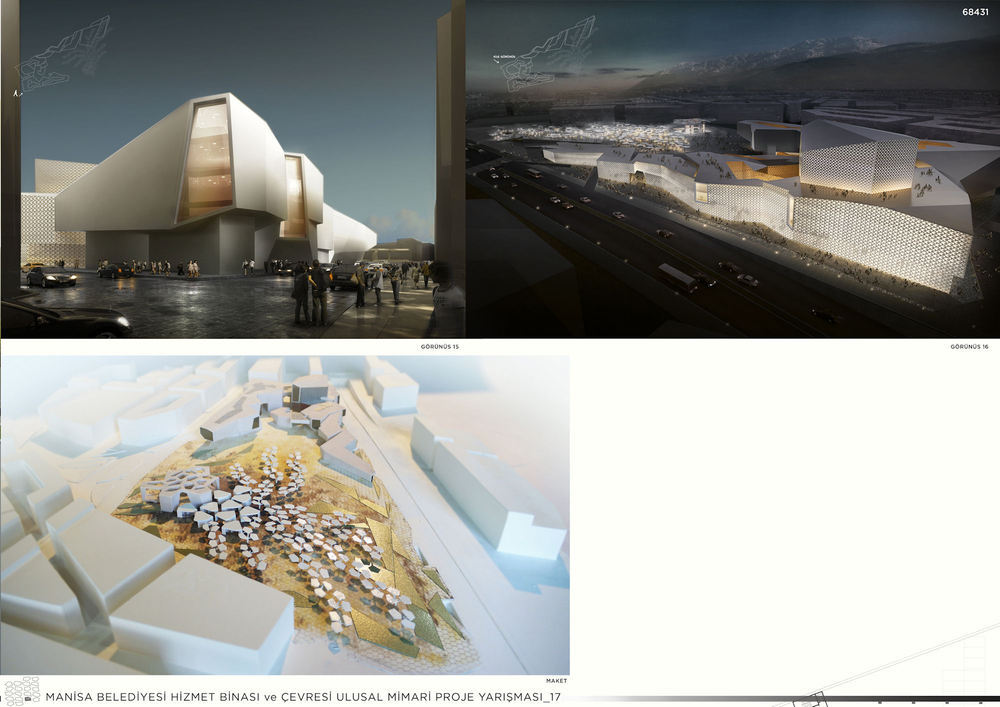Click the black sedan in the daytime plaza render
Screen dimensions: 1000x707
click(51, 277)
